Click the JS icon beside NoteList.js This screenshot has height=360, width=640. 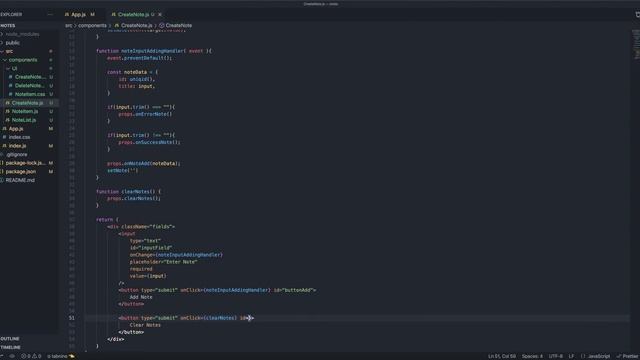pos(7,120)
